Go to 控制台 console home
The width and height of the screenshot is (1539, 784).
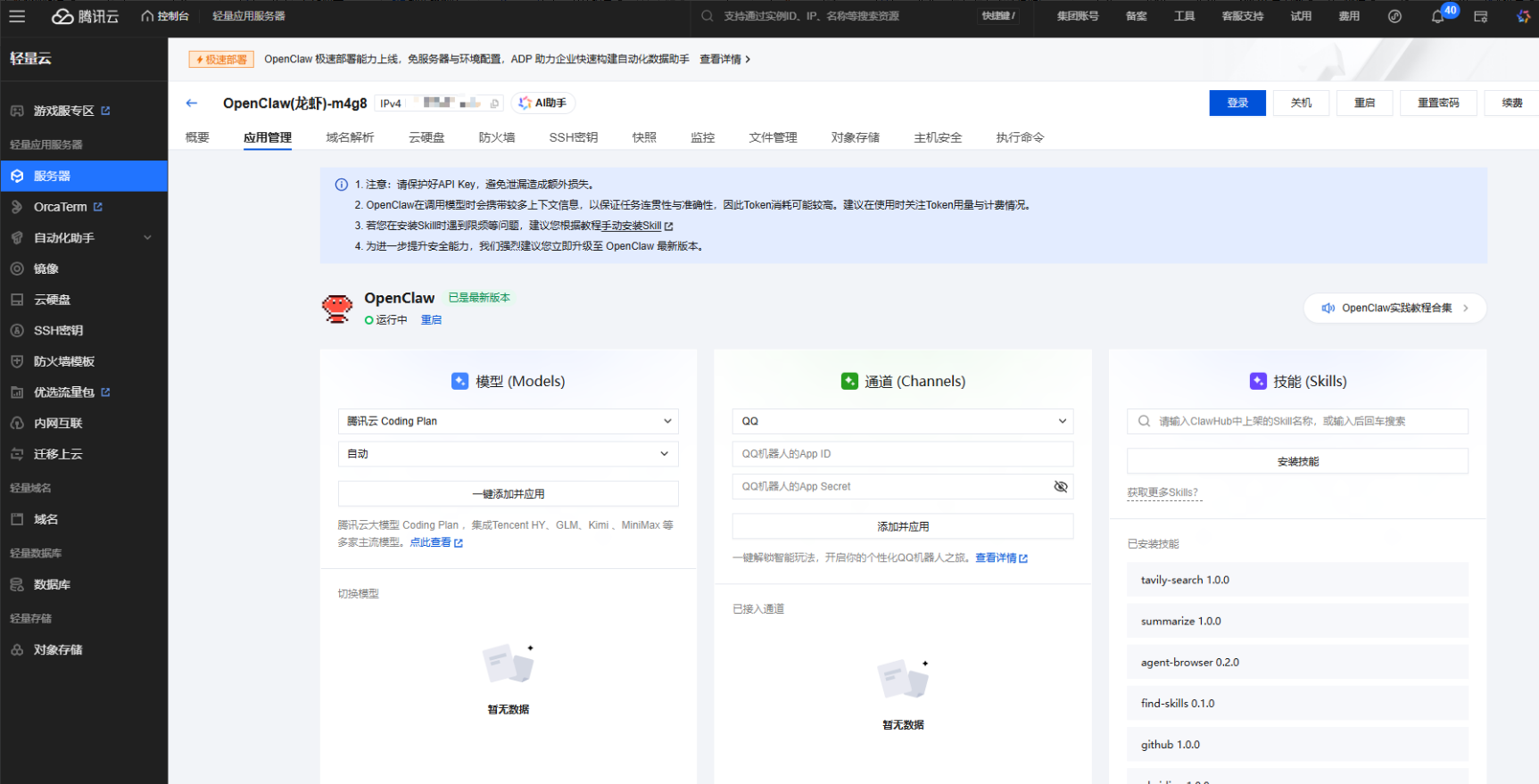tap(165, 16)
